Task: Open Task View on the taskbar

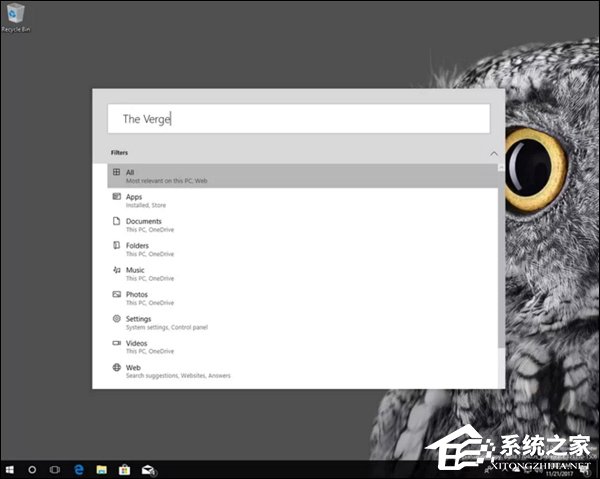Action: pyautogui.click(x=55, y=469)
